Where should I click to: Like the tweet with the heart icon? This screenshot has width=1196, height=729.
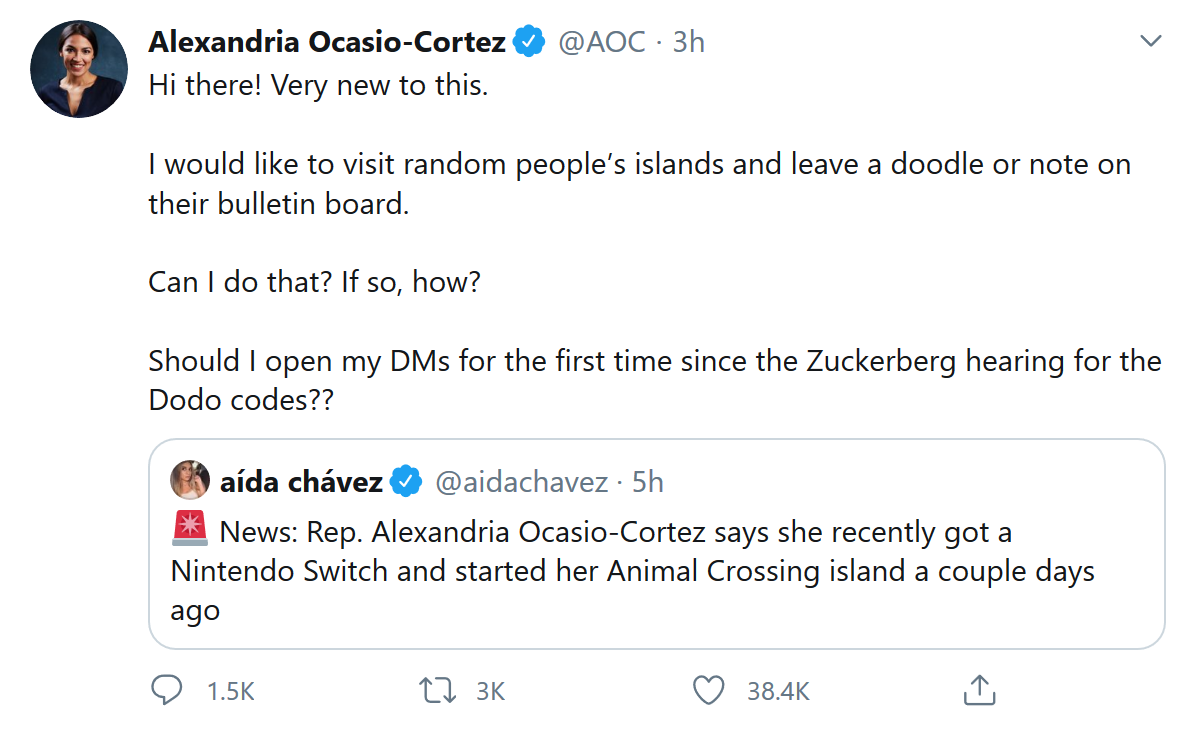[708, 690]
